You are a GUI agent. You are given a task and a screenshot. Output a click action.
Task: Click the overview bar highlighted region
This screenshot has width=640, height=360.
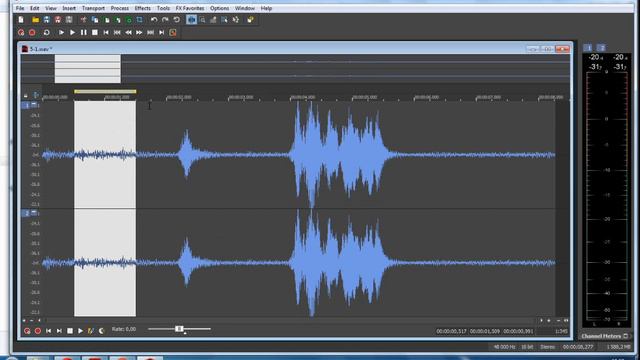[x=88, y=69]
